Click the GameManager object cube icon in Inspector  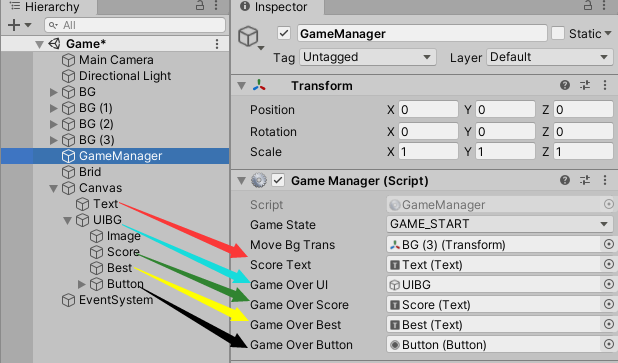(x=249, y=36)
